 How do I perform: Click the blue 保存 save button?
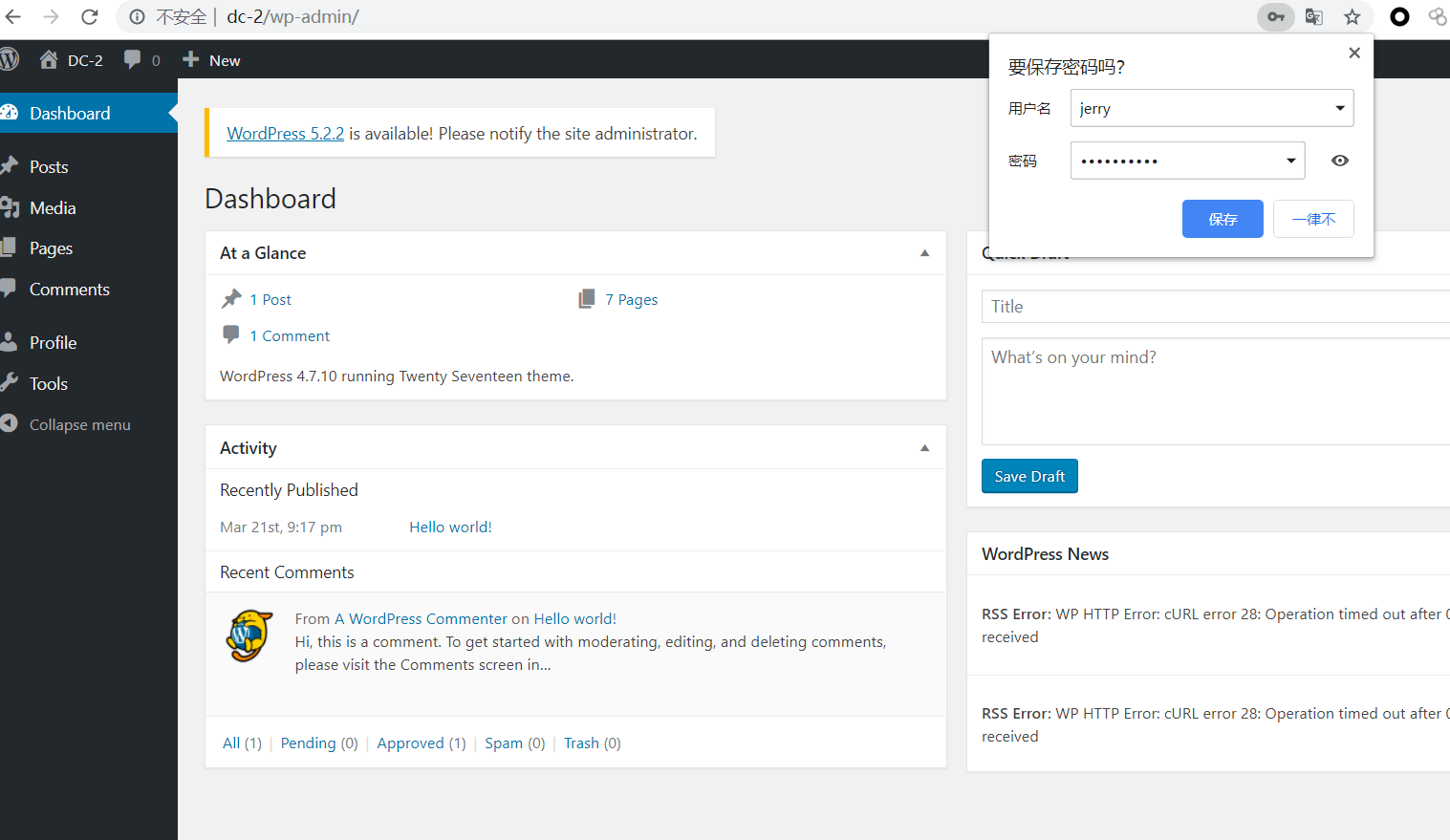pos(1223,219)
